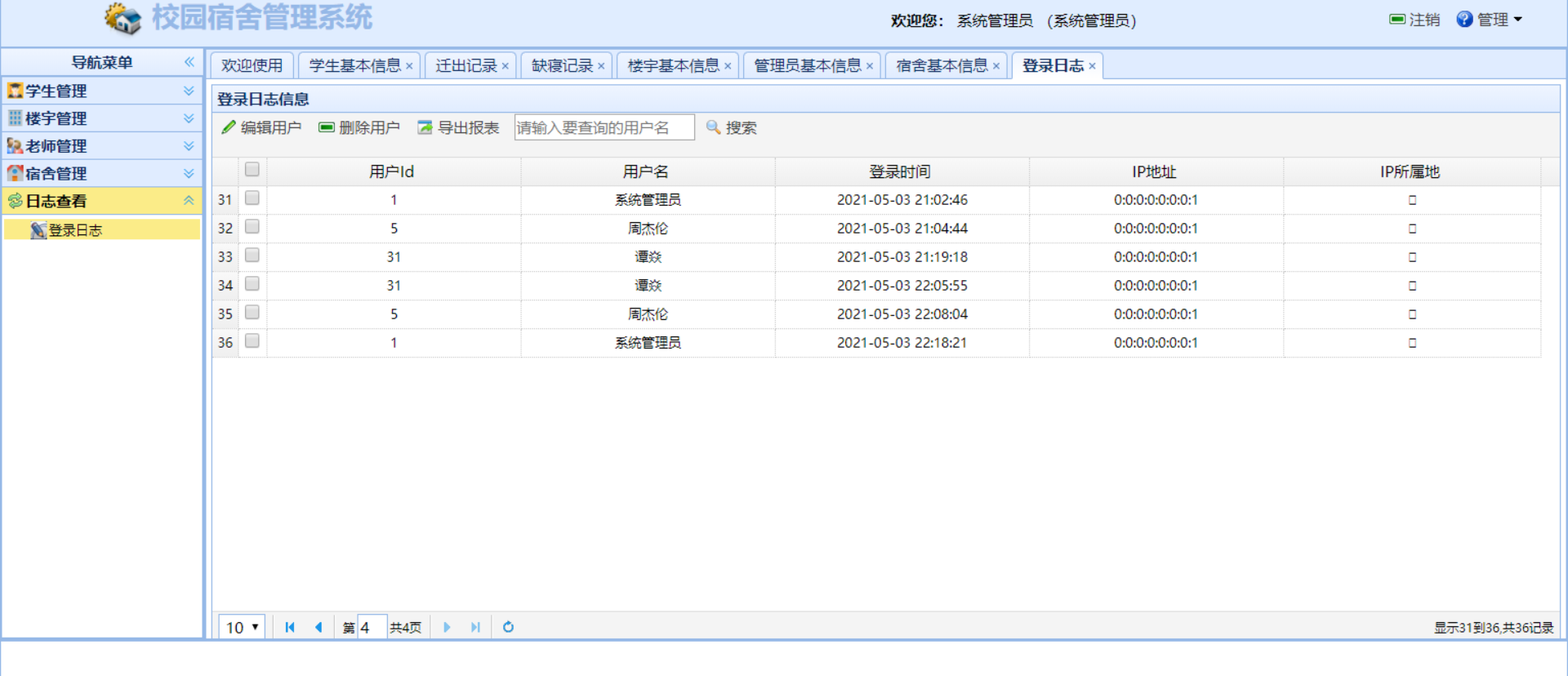Viewport: 1568px width, 676px height.
Task: Click the campus dormitory system house logo
Action: [123, 18]
